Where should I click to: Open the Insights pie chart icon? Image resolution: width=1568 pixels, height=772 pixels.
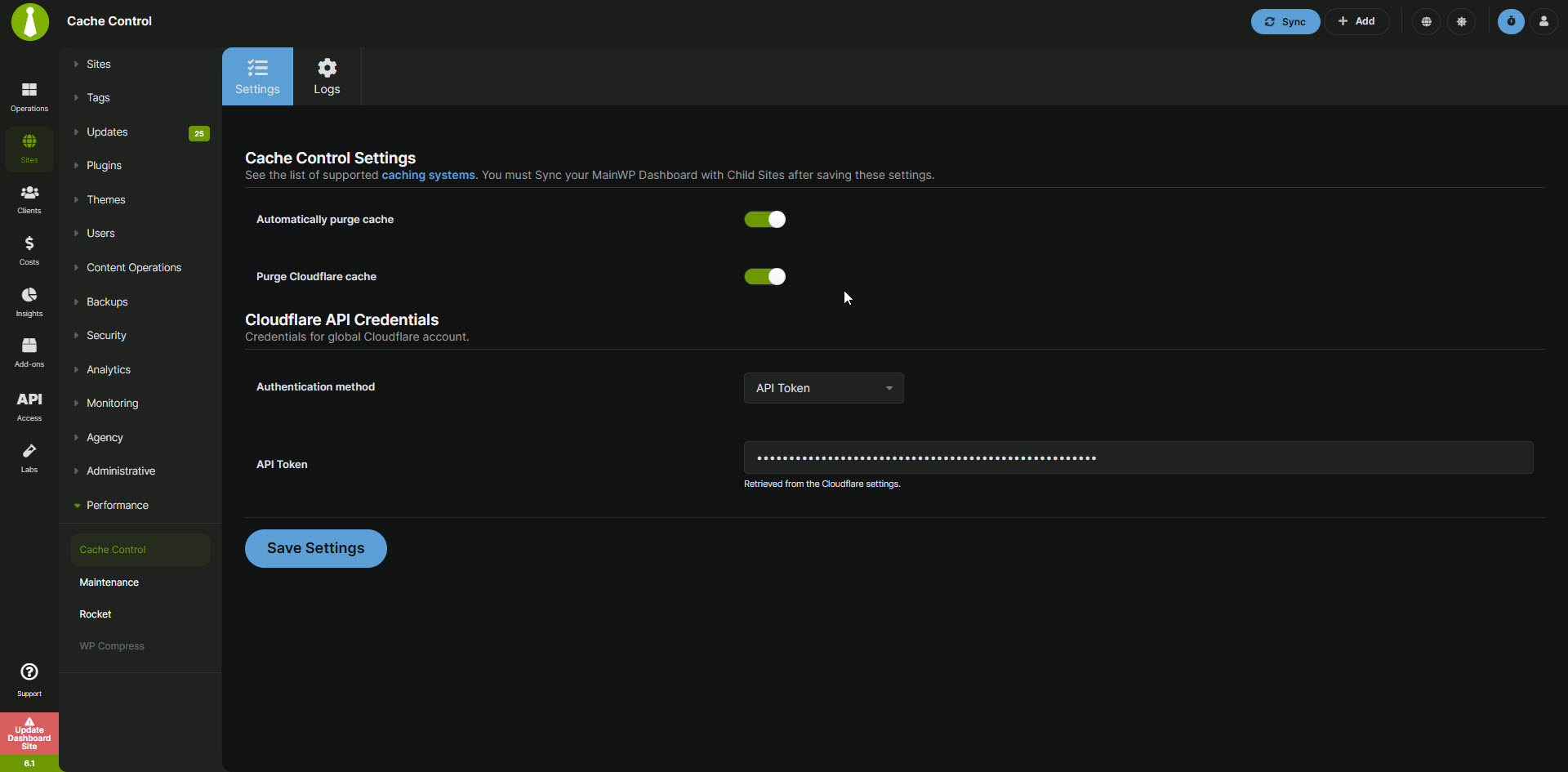(29, 301)
